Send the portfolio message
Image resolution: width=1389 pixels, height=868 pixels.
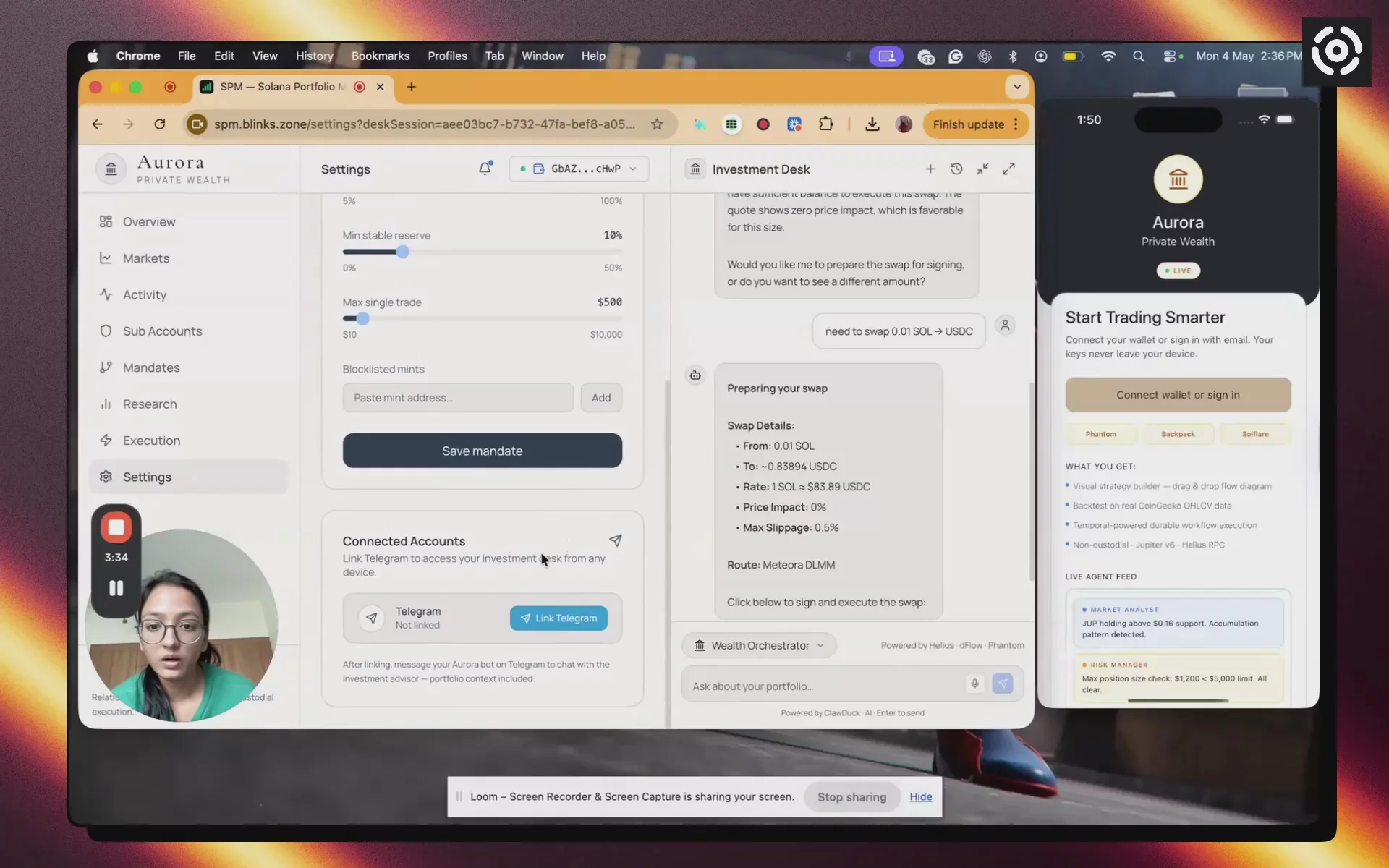pos(1003,684)
